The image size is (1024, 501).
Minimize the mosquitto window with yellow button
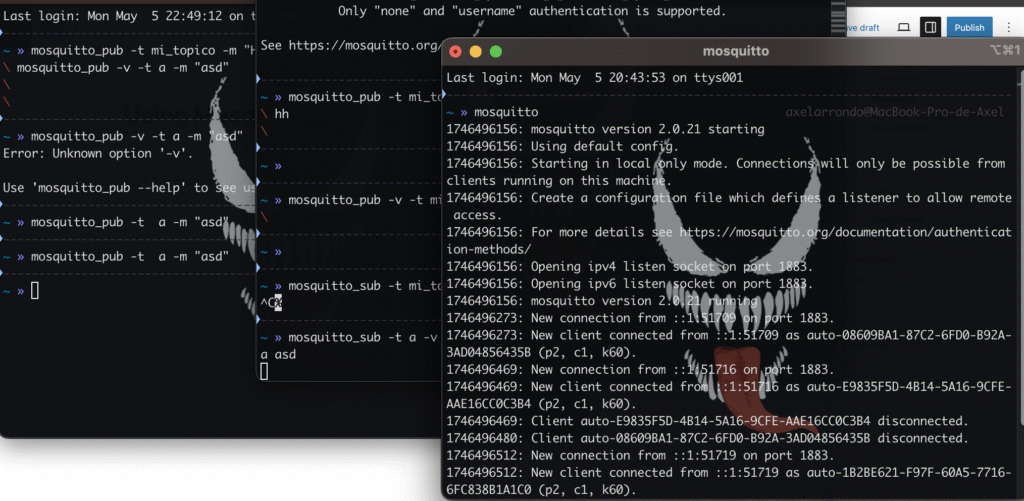tap(475, 52)
